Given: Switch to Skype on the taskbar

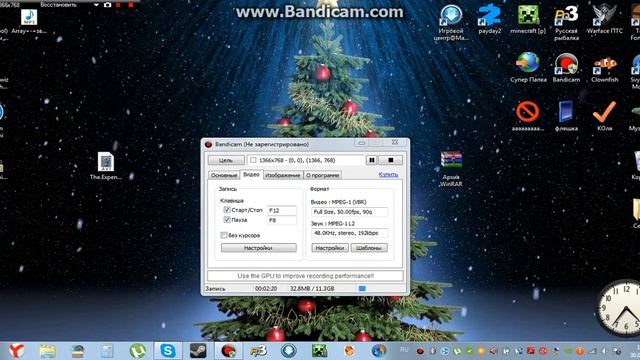Looking at the screenshot, I should click(x=168, y=351).
